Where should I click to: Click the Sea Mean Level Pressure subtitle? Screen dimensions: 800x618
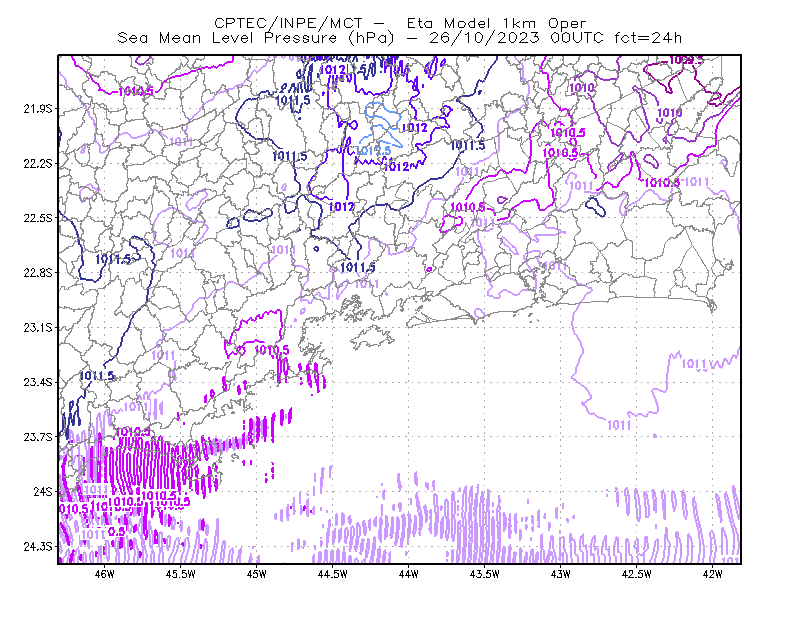coord(399,38)
